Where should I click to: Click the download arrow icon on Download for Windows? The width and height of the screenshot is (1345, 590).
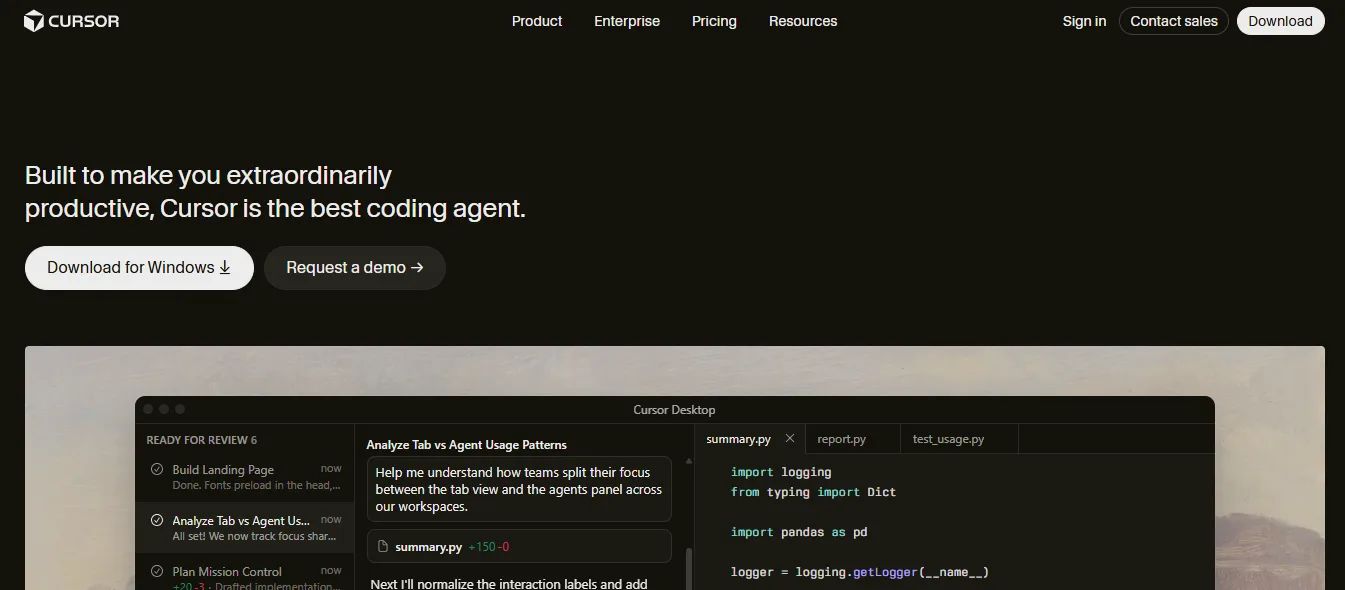click(x=225, y=267)
